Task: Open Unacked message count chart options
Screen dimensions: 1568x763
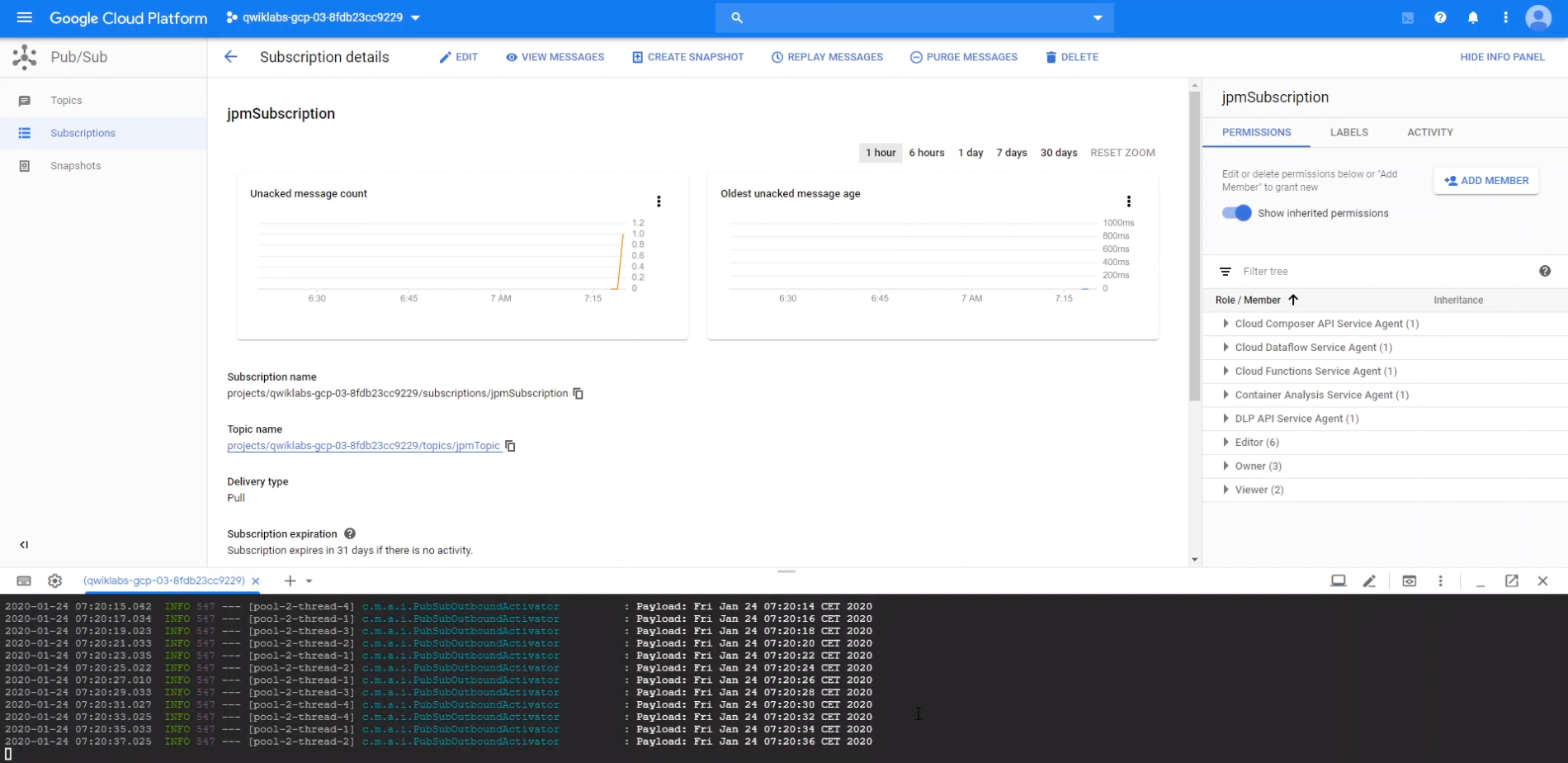Action: (x=659, y=201)
